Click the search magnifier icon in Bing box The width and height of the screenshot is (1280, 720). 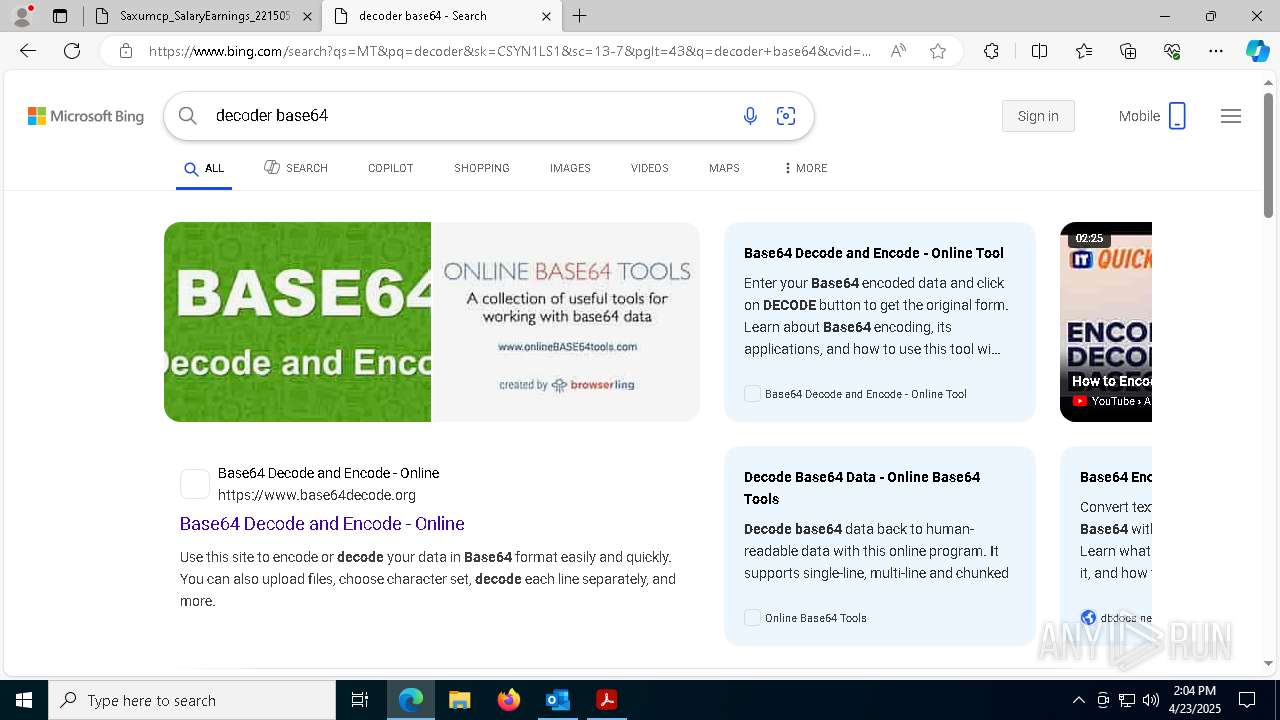pos(187,116)
